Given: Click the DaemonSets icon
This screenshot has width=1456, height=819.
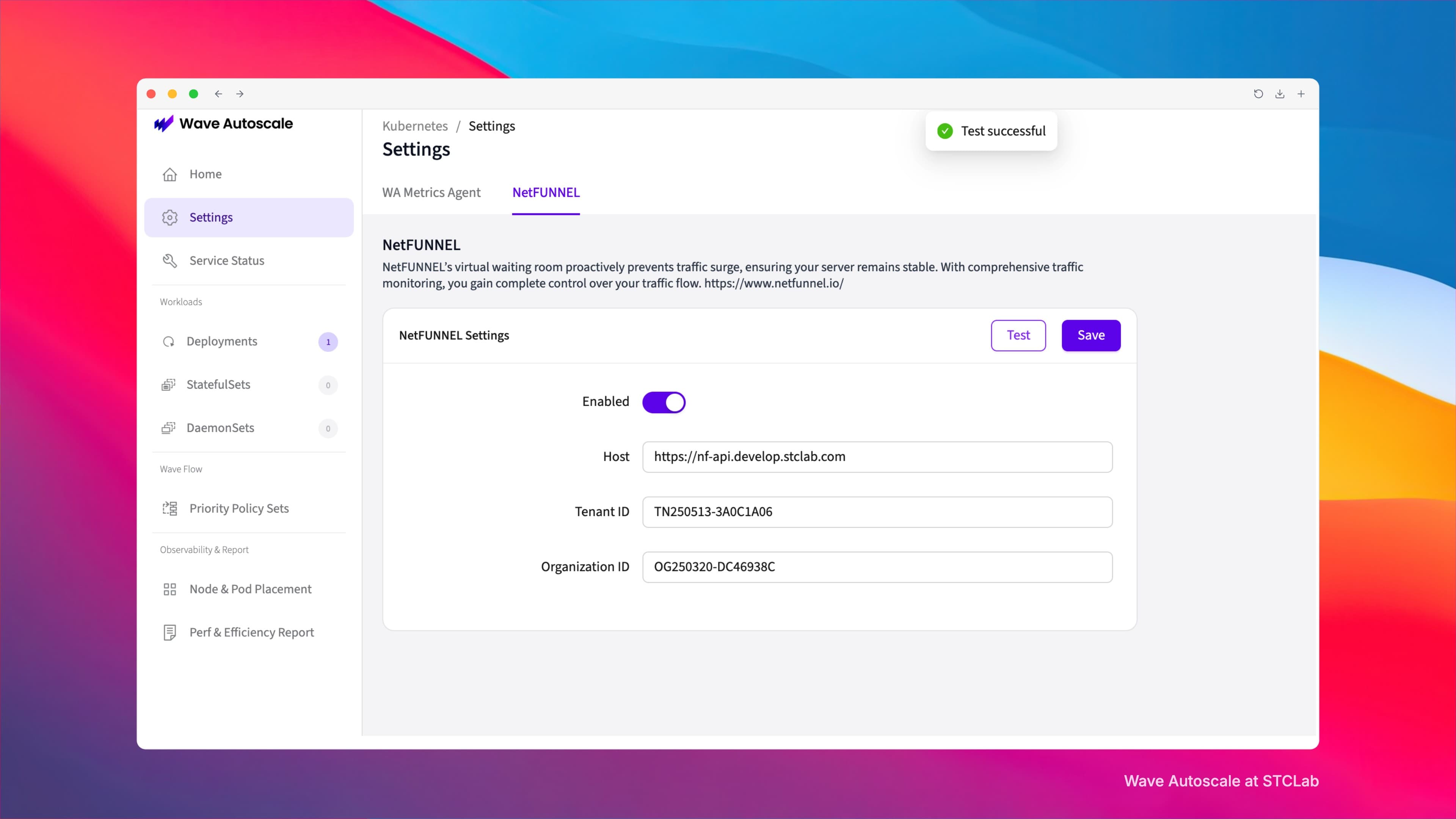Looking at the screenshot, I should pos(168,428).
